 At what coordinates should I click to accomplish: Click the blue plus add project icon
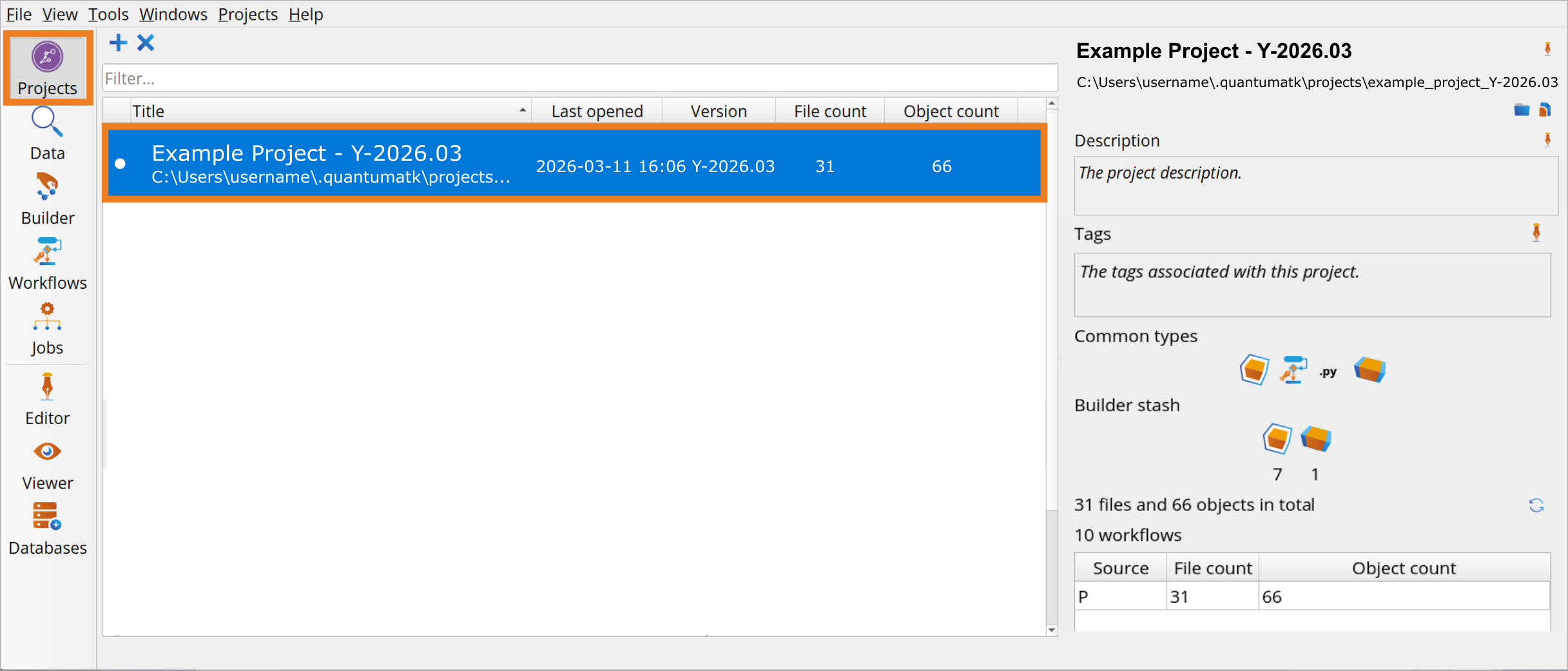[x=119, y=43]
